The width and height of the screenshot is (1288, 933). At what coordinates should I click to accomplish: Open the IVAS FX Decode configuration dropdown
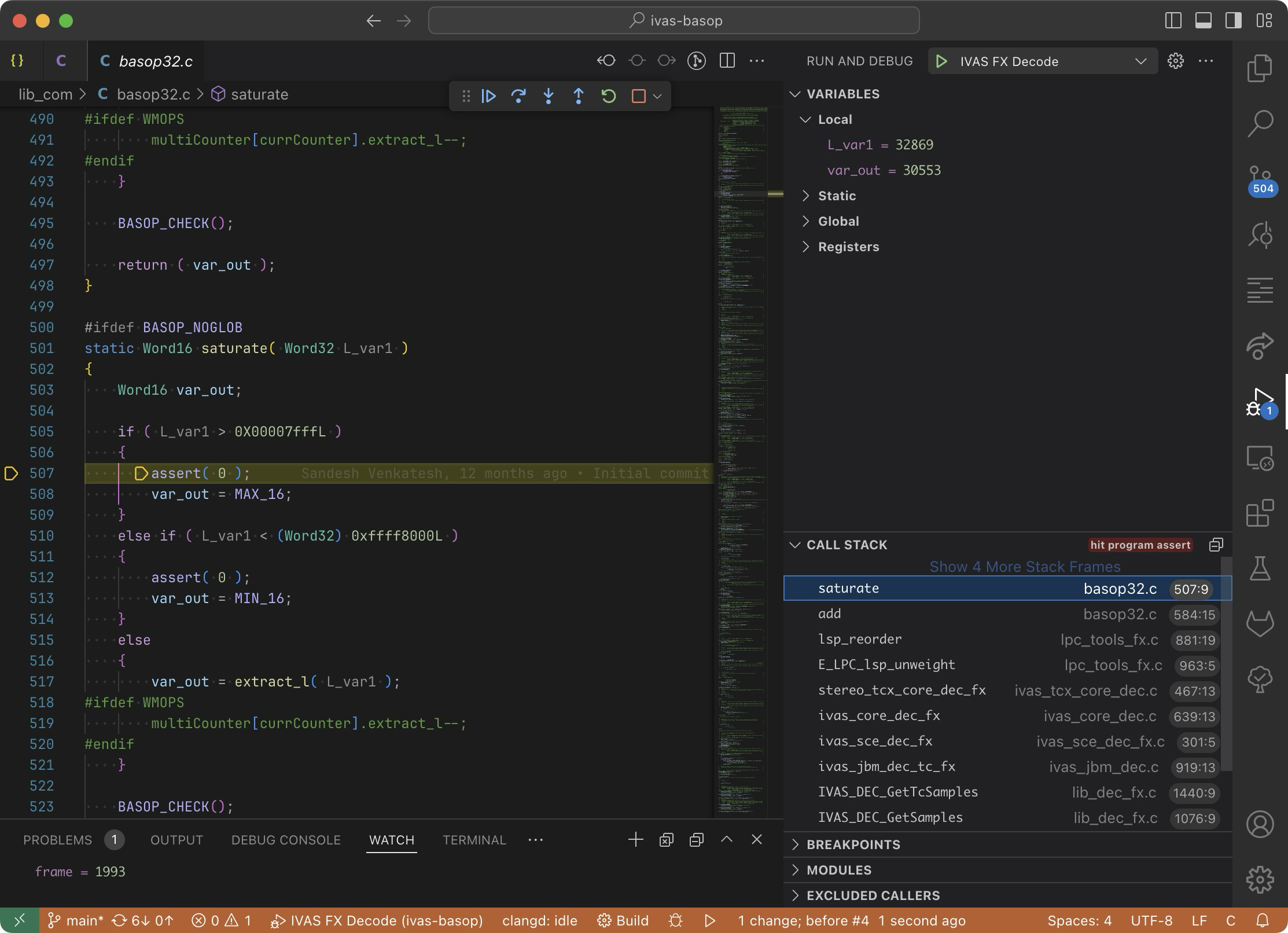pos(1140,61)
